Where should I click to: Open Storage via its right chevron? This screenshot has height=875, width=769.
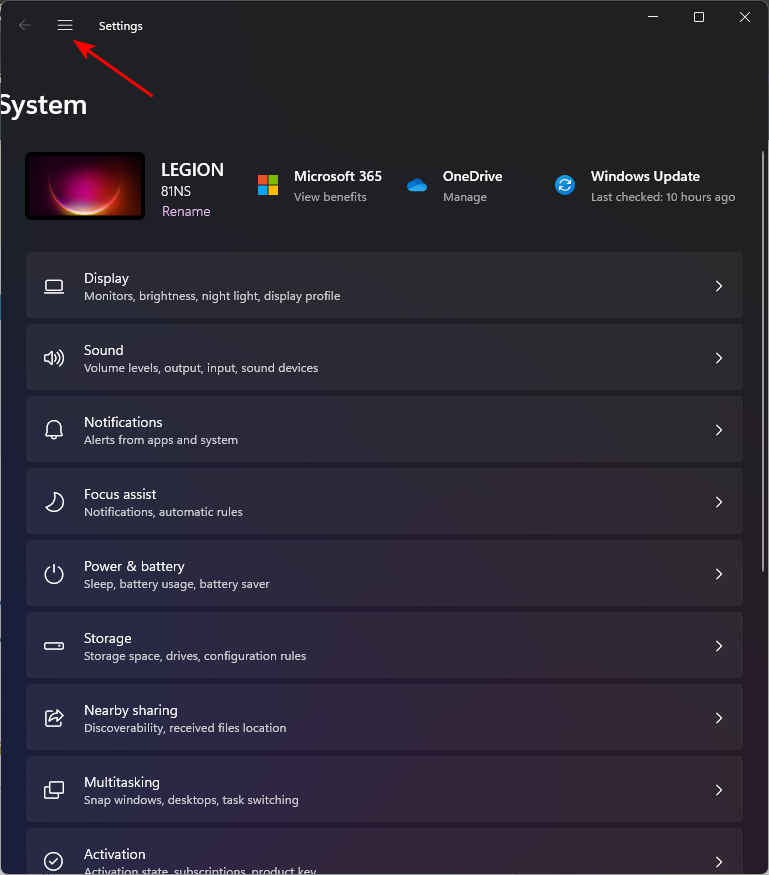[x=718, y=646]
